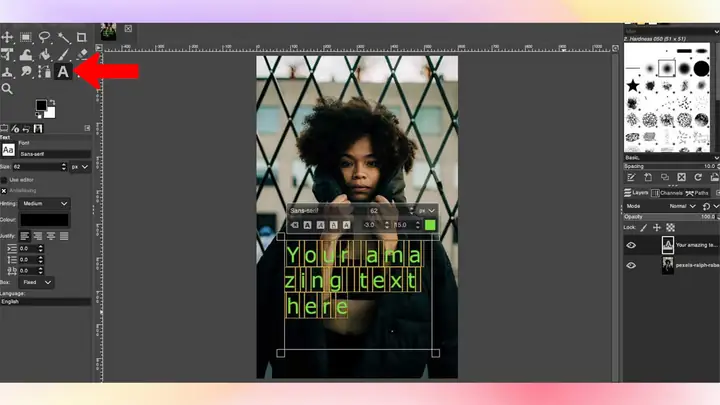Select the Zoom magnifier tool
Viewport: 720px width, 405px height.
point(7,89)
